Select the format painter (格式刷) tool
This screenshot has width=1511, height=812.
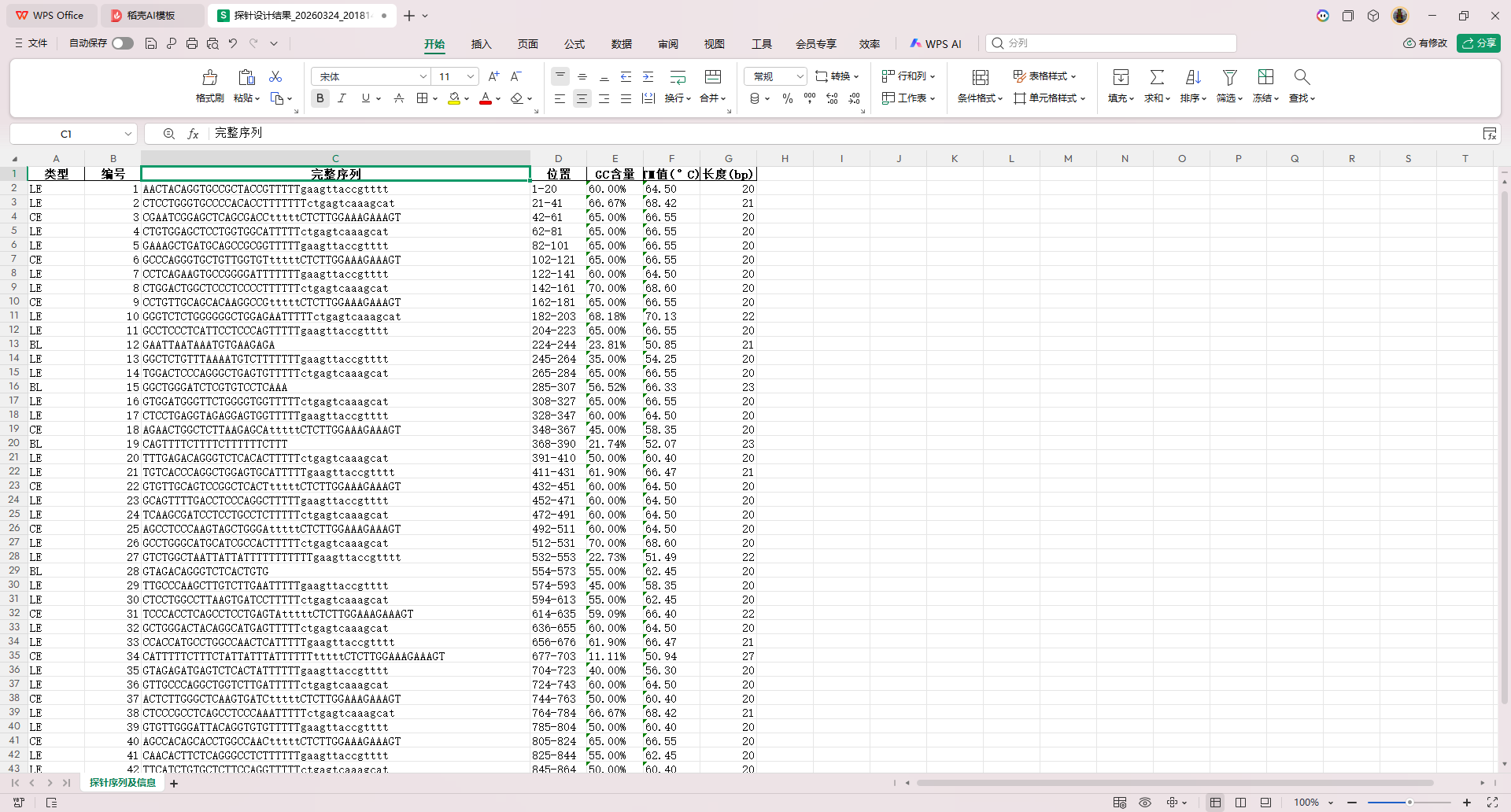pyautogui.click(x=209, y=85)
